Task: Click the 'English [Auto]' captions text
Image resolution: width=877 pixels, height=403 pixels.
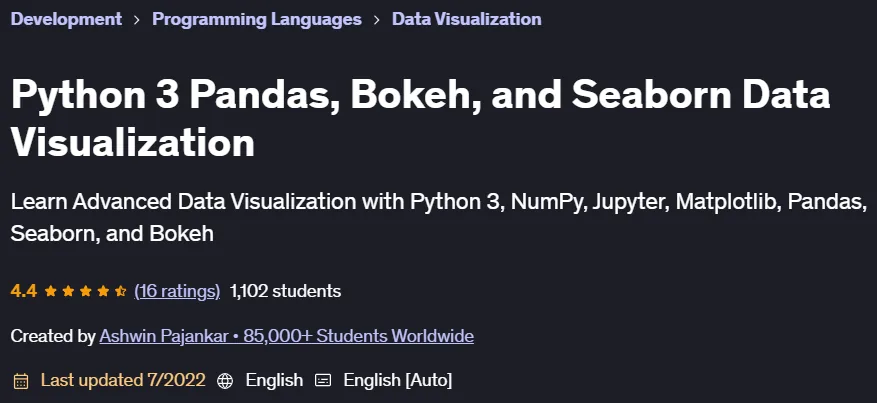Action: [x=398, y=381]
